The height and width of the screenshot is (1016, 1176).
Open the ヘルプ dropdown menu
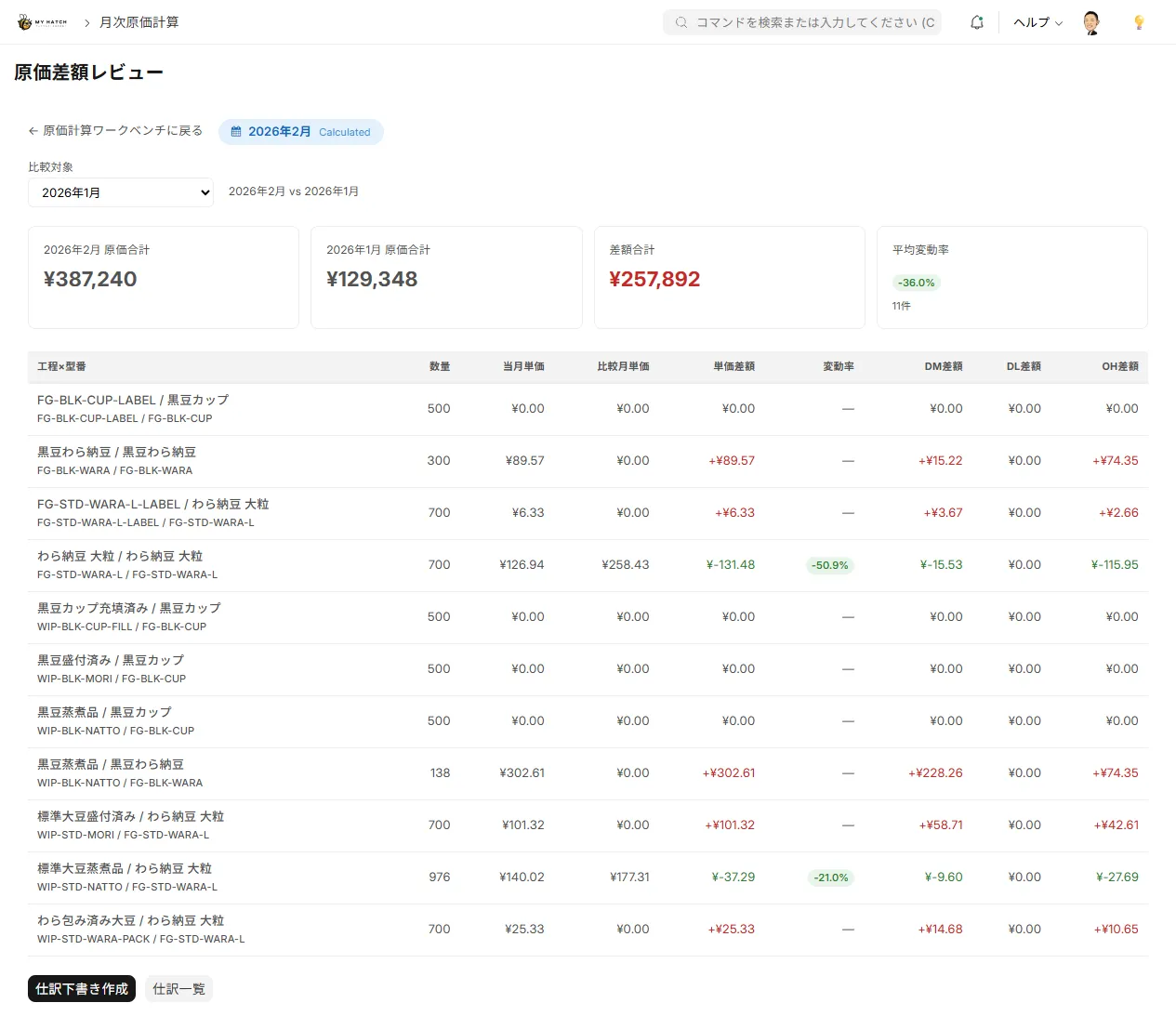point(1037,22)
